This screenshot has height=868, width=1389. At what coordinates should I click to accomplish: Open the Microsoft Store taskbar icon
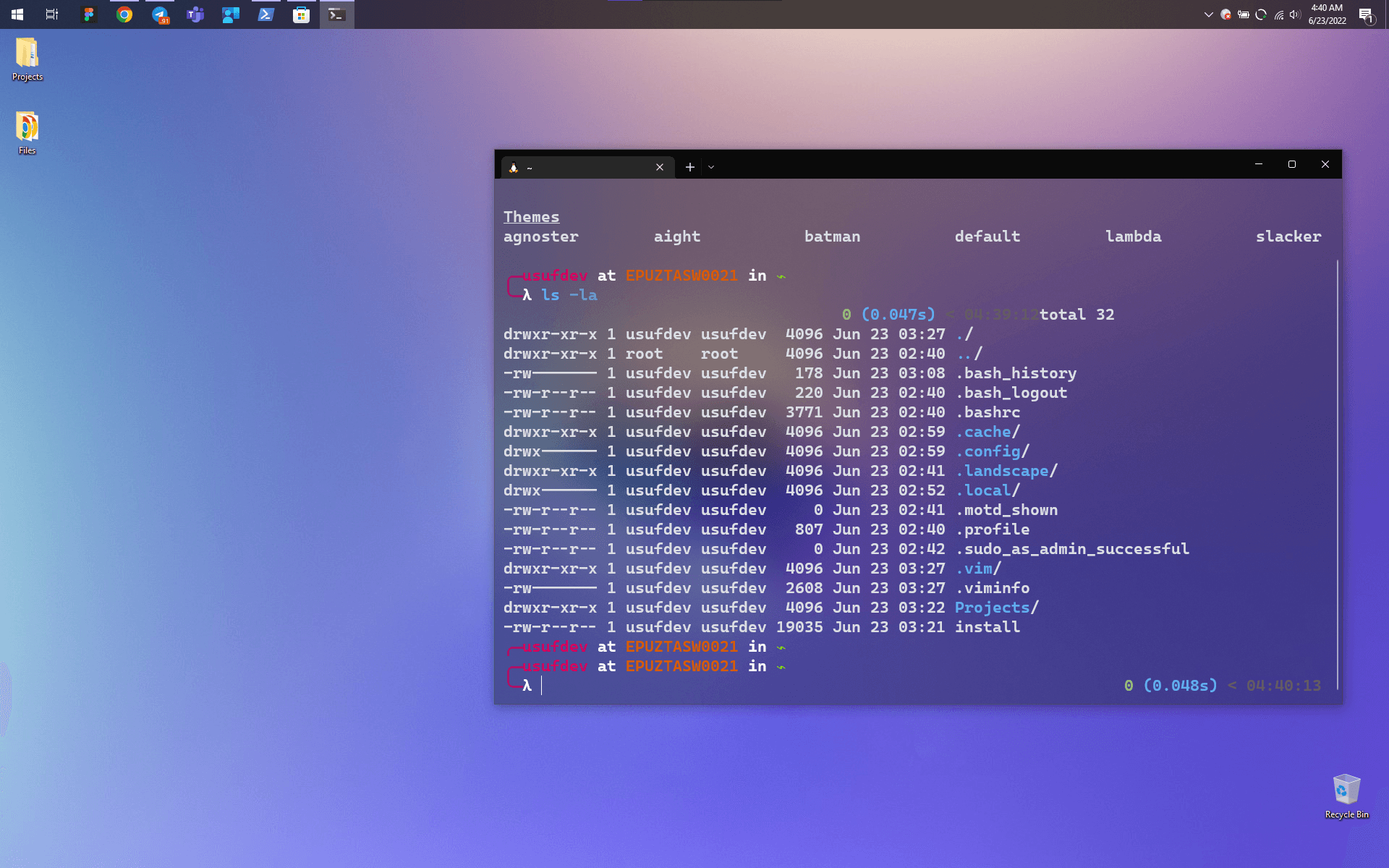(302, 14)
